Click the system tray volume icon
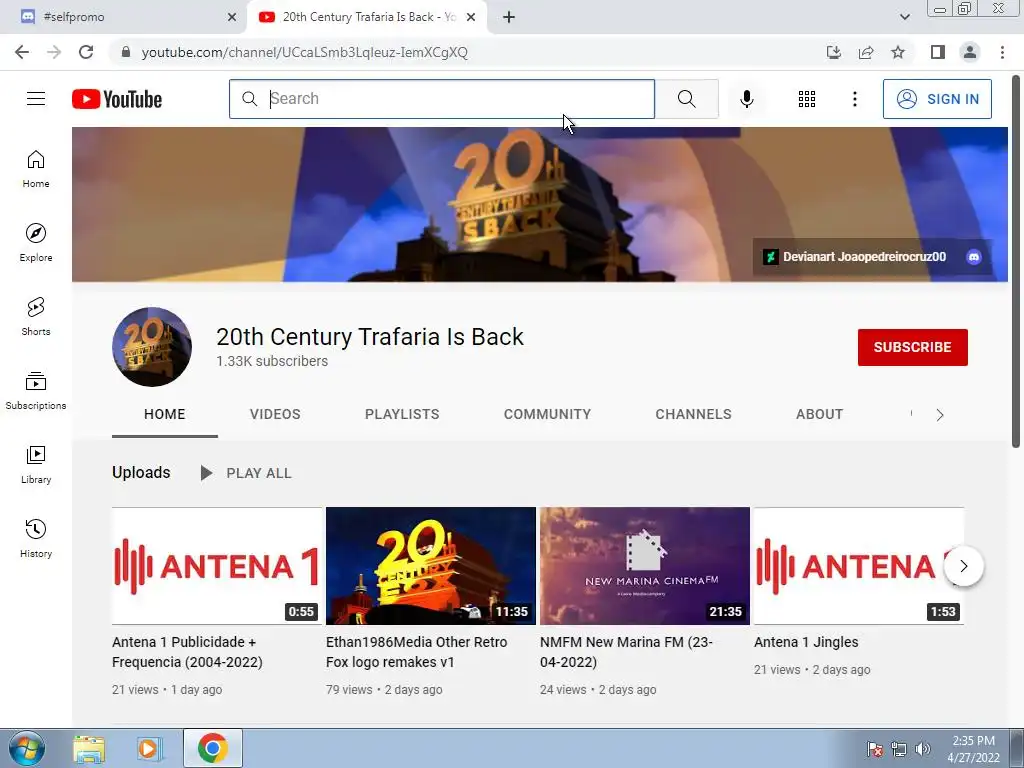 [x=922, y=749]
